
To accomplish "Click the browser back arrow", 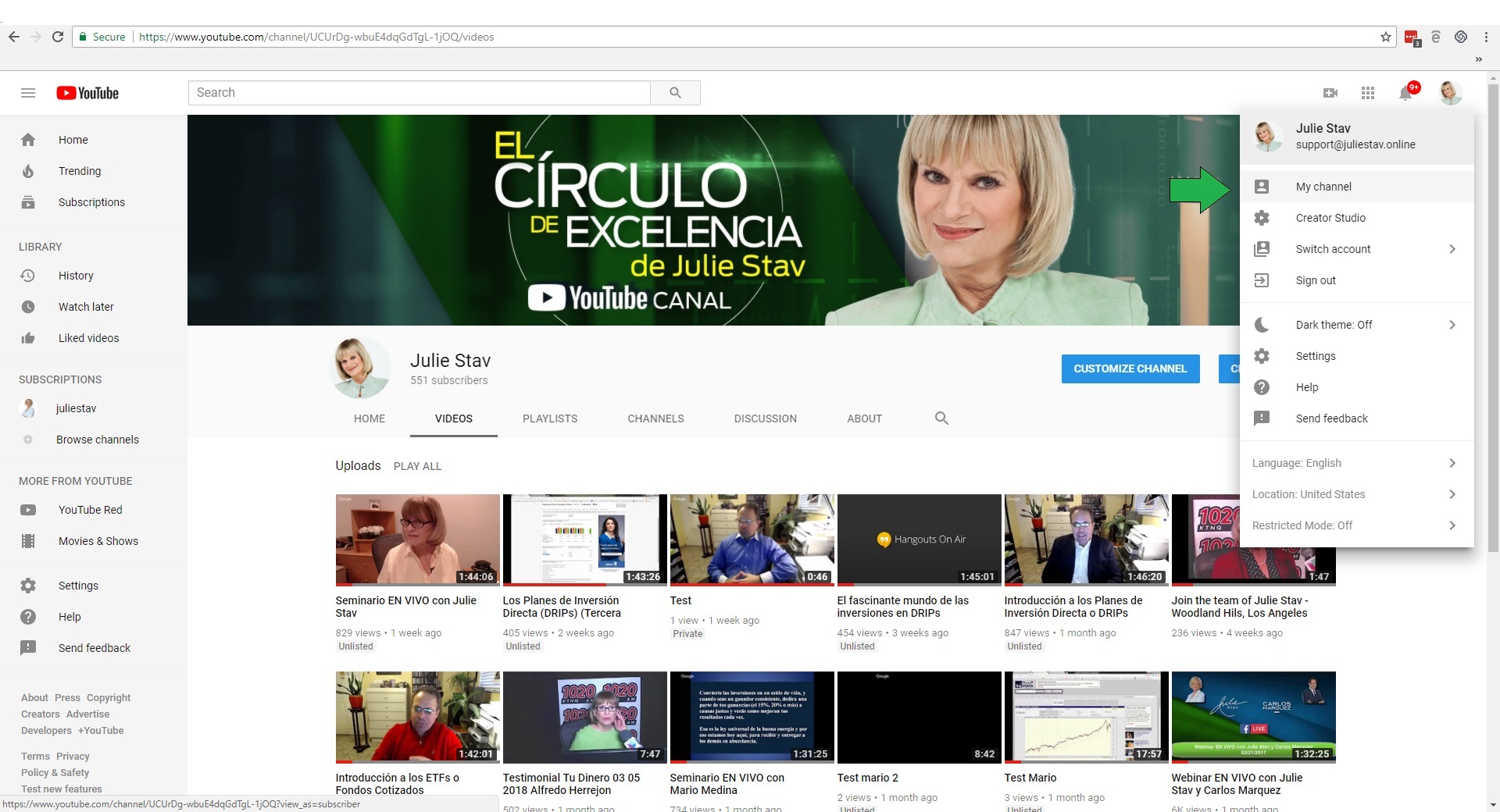I will [x=14, y=37].
